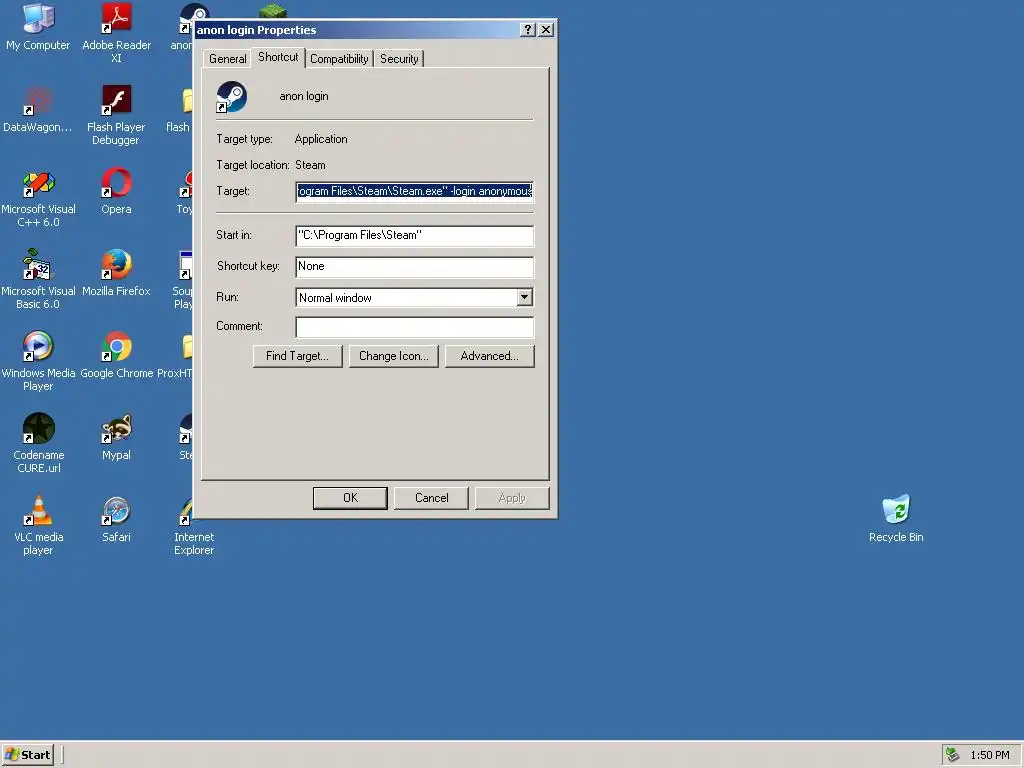Switch to the Security tab
The width and height of the screenshot is (1024, 768).
click(x=399, y=59)
